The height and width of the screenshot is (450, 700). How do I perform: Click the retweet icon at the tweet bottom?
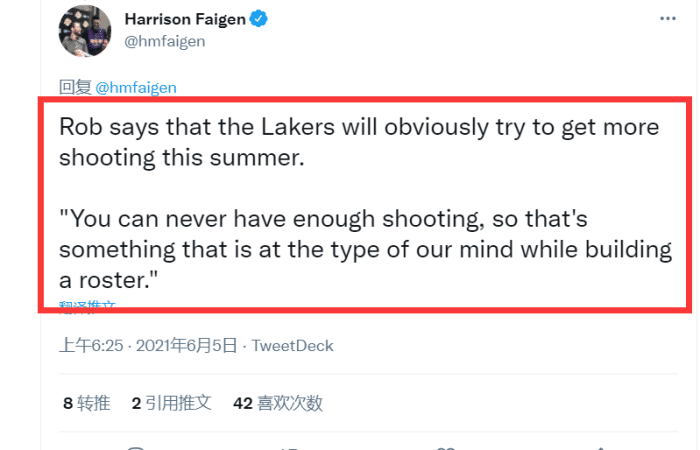292,447
